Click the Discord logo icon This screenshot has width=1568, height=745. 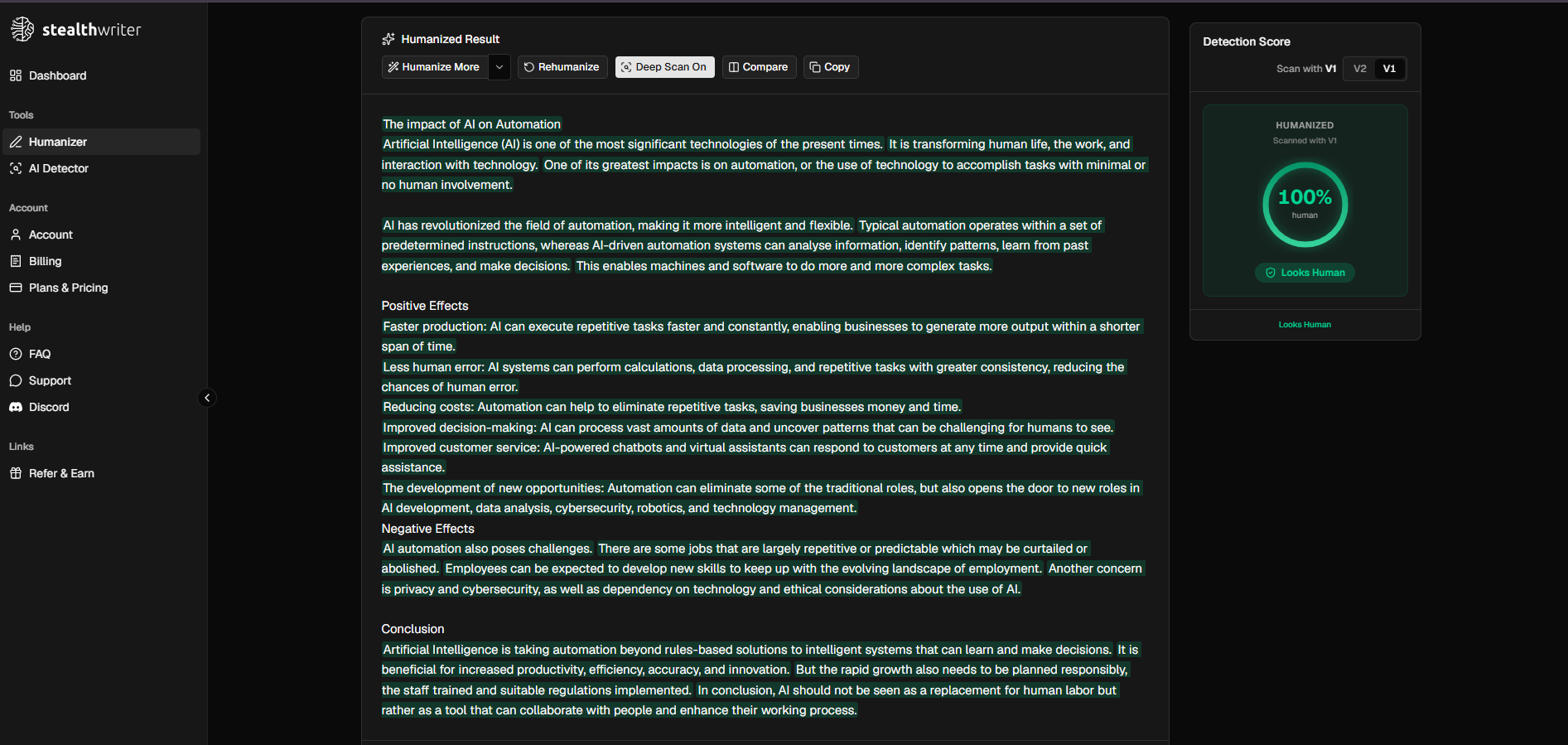16,407
